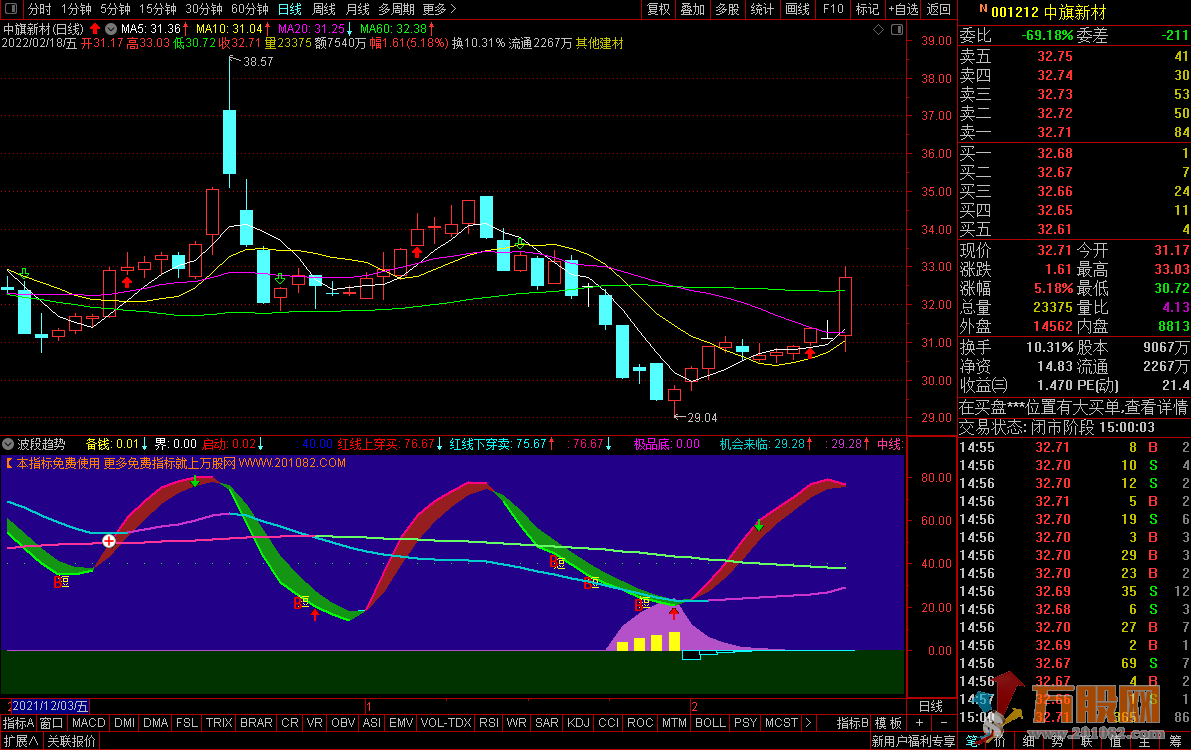Click the 指标B tab
Image resolution: width=1191 pixels, height=750 pixels.
point(852,723)
